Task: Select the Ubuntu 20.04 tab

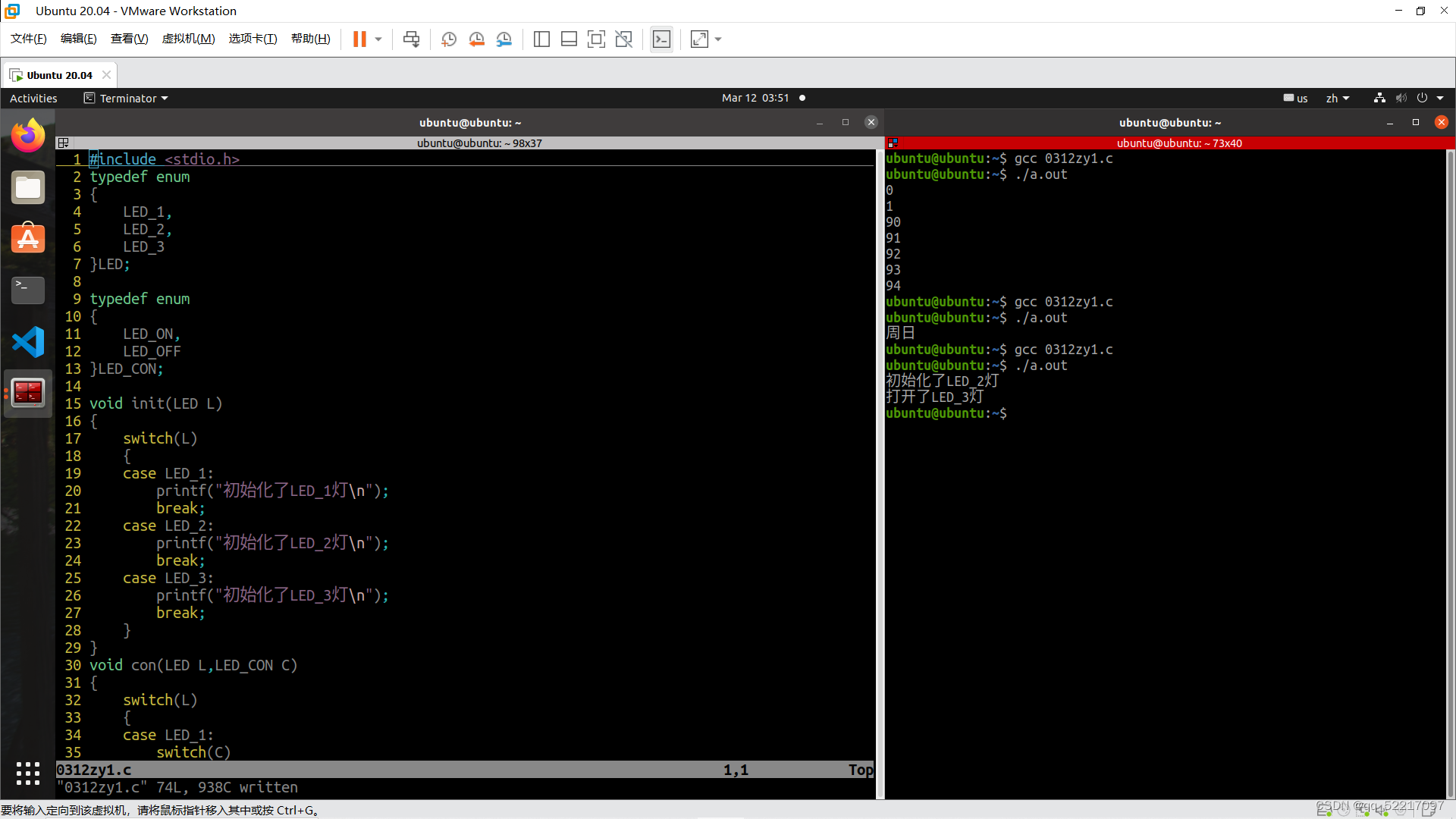Action: point(59,75)
